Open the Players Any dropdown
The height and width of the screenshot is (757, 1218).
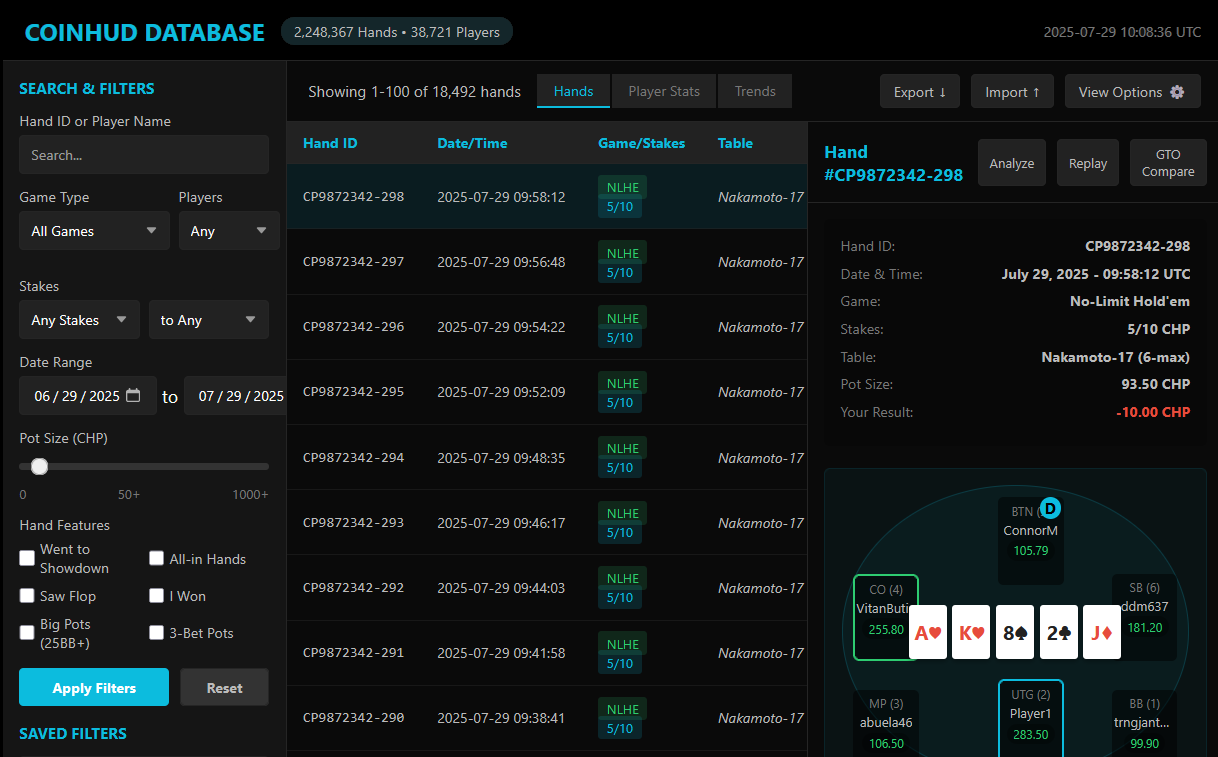pos(229,230)
